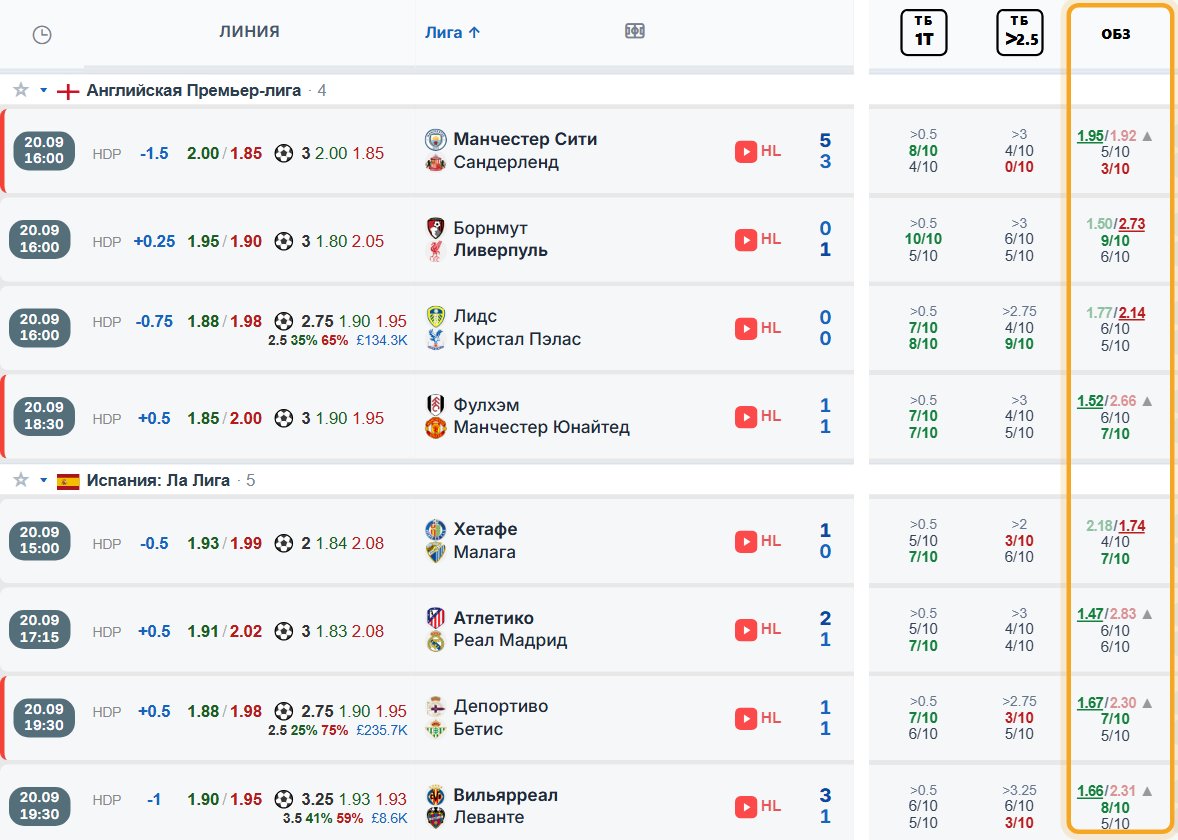This screenshot has width=1178, height=840.
Task: Play highlights for Атлетико vs Реал Мадрид
Action: click(x=758, y=630)
